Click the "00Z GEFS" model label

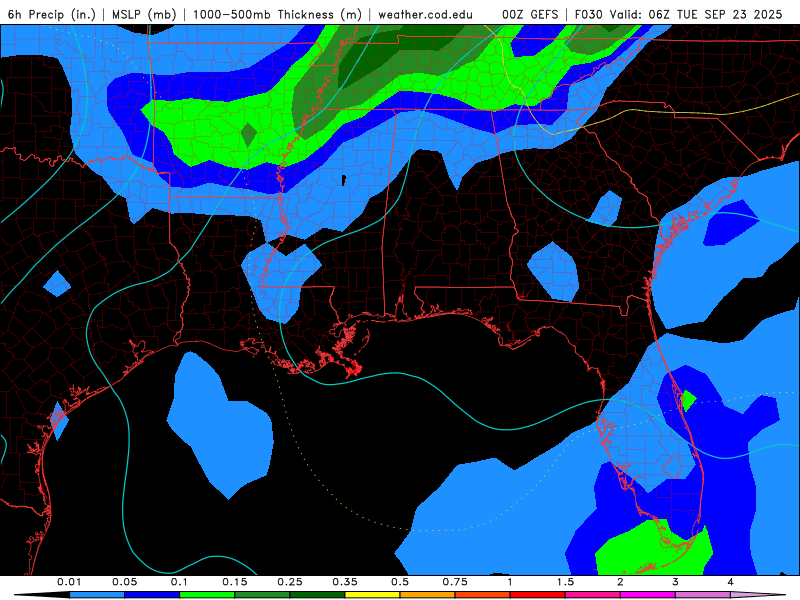530,14
